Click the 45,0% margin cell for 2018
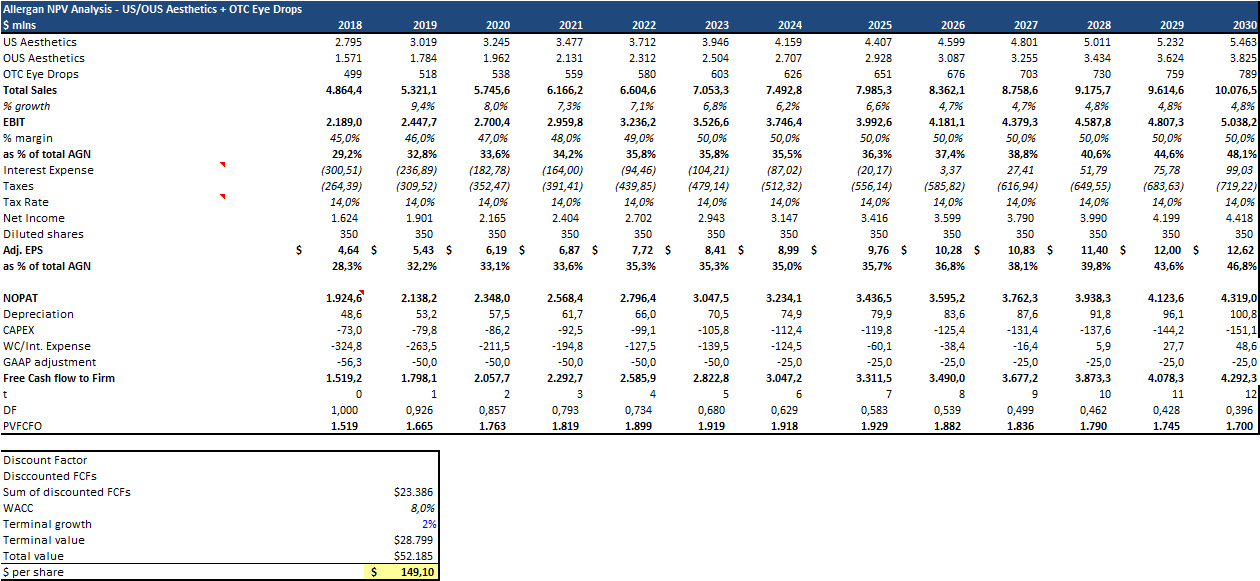 pos(348,138)
